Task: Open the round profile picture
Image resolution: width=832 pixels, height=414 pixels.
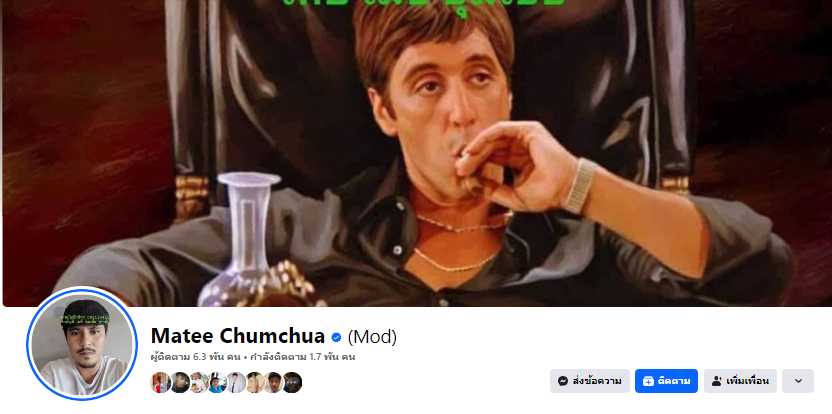Action: click(81, 343)
